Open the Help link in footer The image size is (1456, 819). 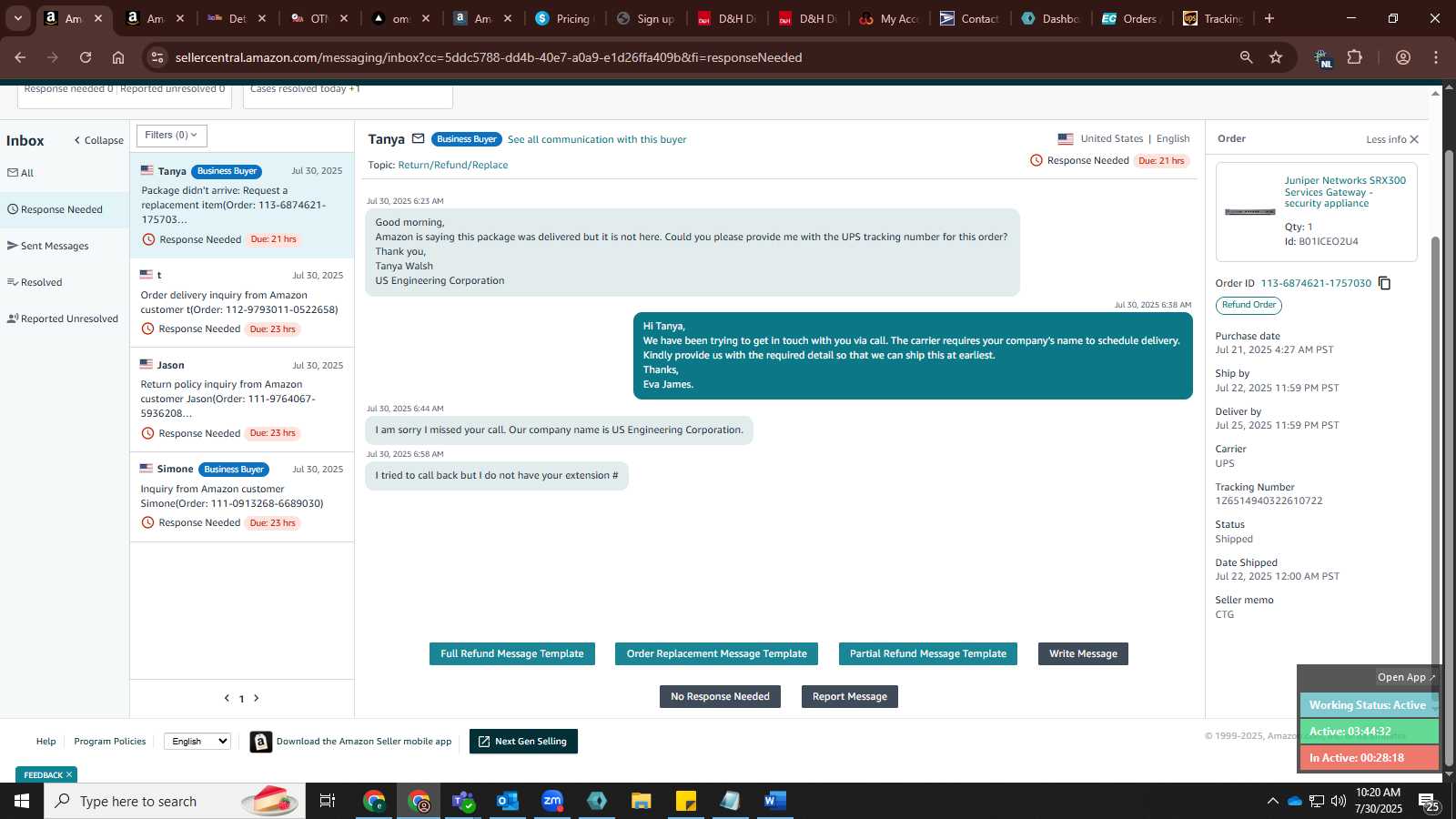pos(45,742)
